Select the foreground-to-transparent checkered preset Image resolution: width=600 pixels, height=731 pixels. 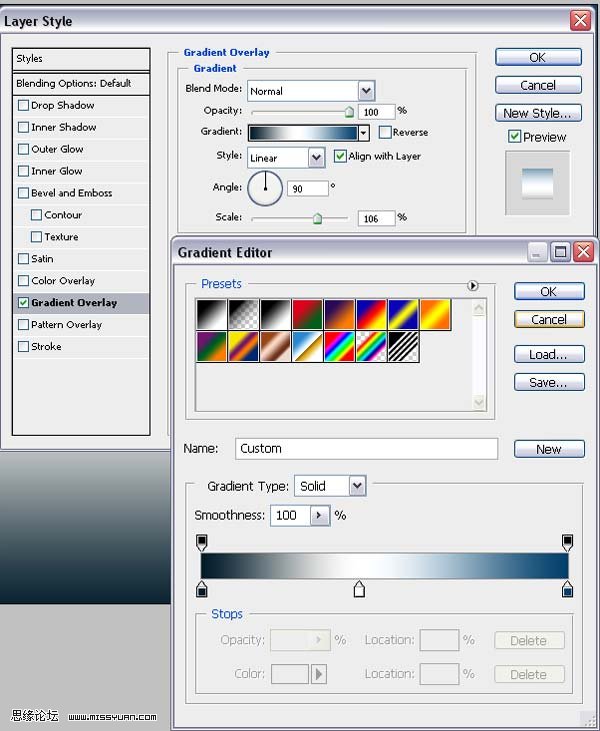click(x=243, y=315)
